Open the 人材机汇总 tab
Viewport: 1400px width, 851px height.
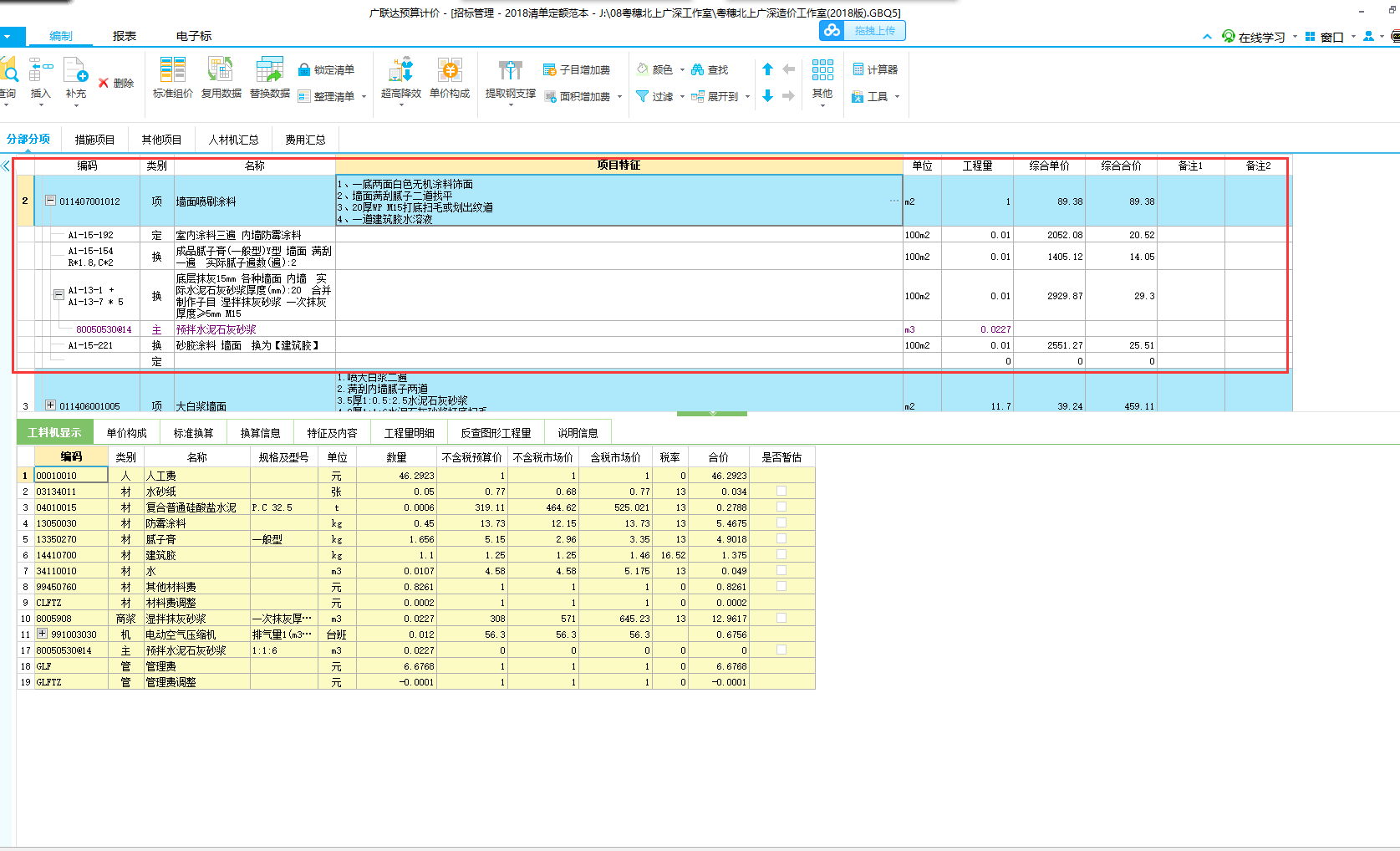click(x=233, y=140)
